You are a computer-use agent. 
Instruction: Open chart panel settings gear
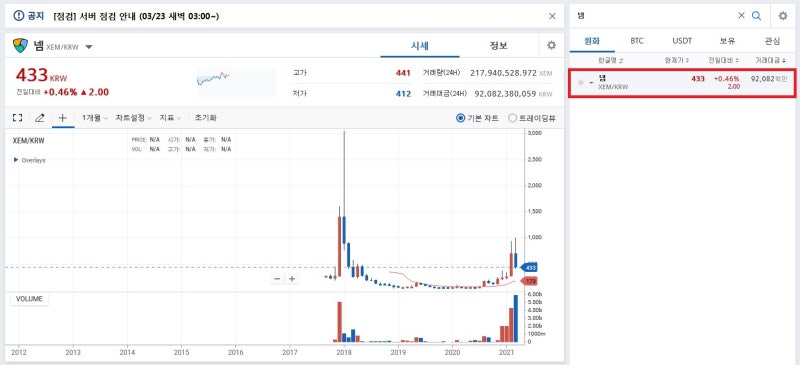pyautogui.click(x=551, y=45)
